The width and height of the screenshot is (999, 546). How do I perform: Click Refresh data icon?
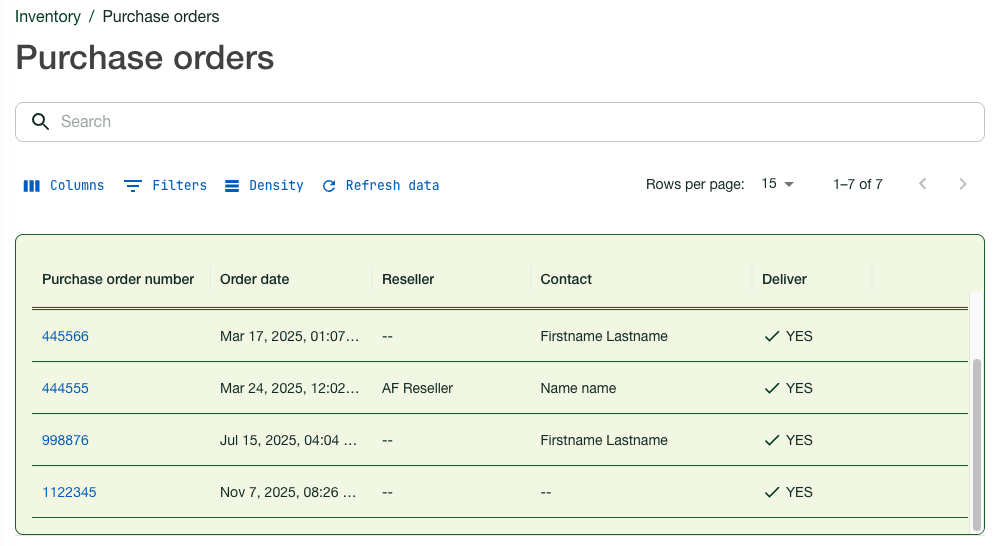pos(329,186)
